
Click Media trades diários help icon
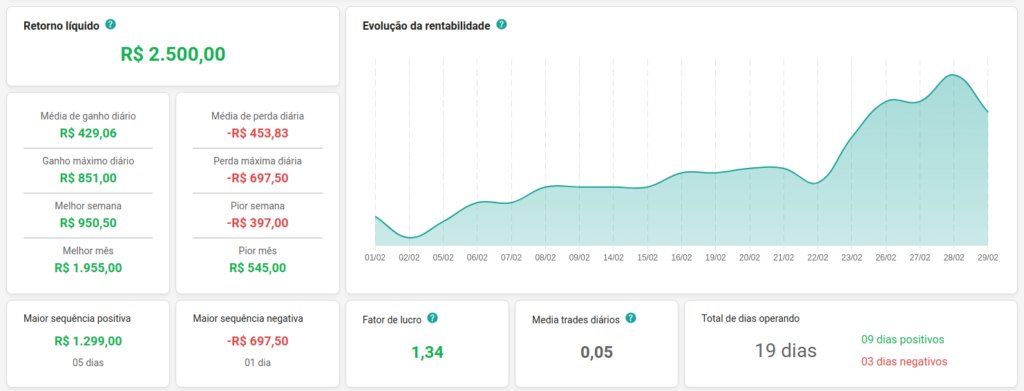click(630, 318)
